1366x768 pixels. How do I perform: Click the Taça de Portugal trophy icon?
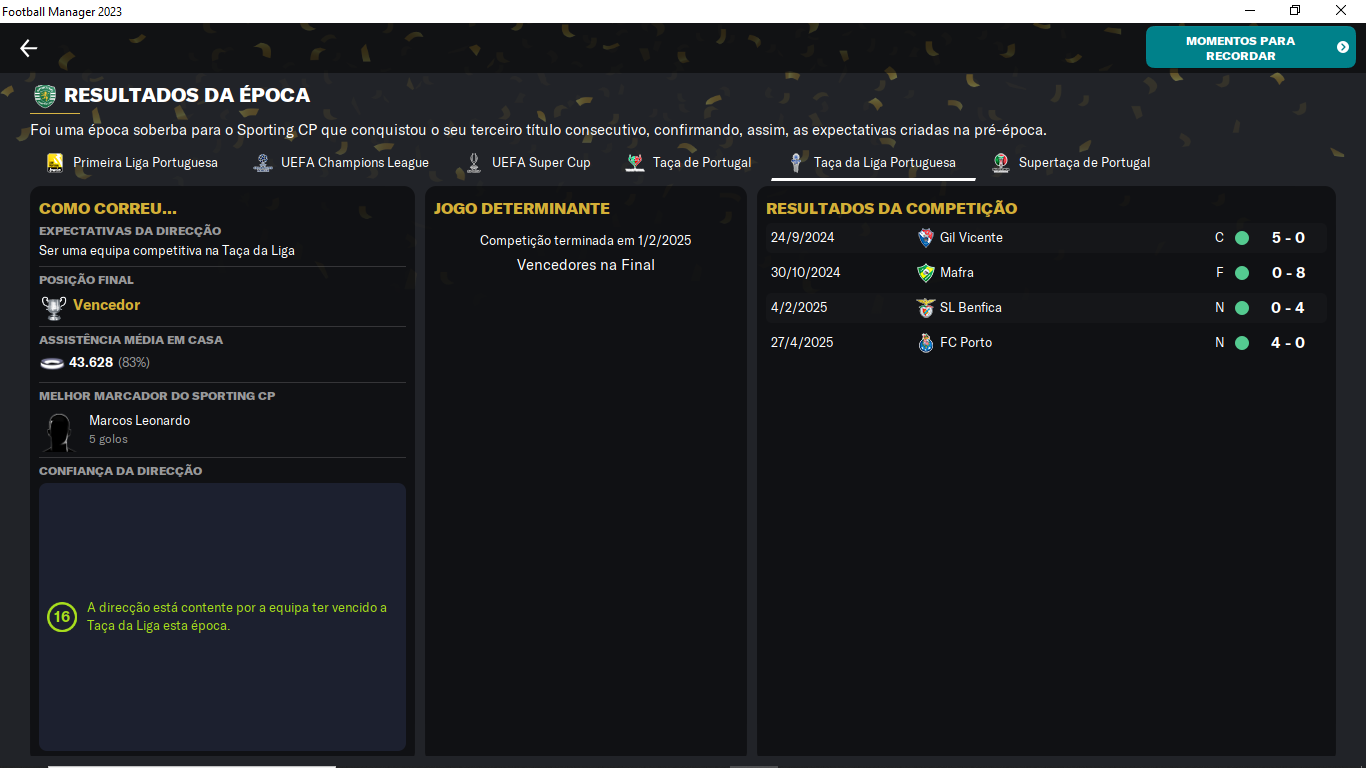[x=635, y=163]
